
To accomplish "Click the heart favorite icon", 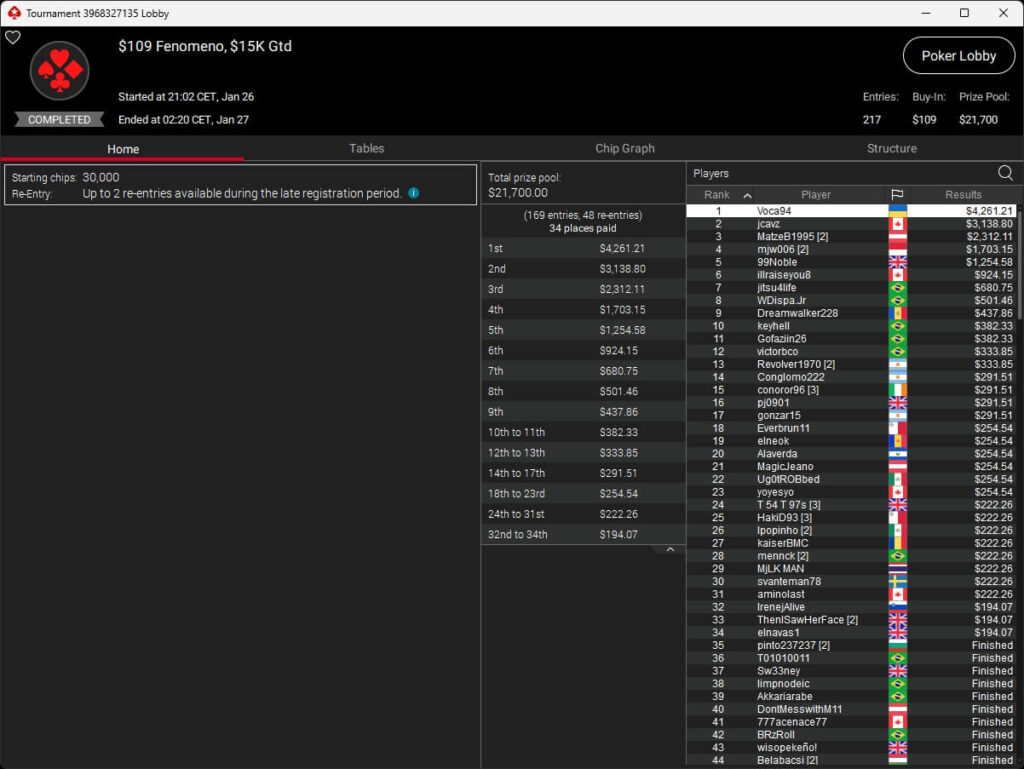I will [x=13, y=37].
